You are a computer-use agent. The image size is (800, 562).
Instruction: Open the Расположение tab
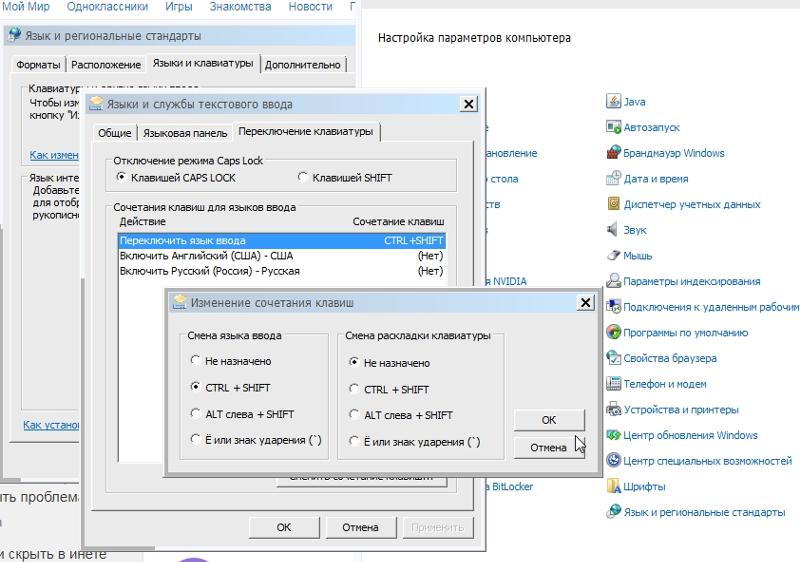(106, 65)
